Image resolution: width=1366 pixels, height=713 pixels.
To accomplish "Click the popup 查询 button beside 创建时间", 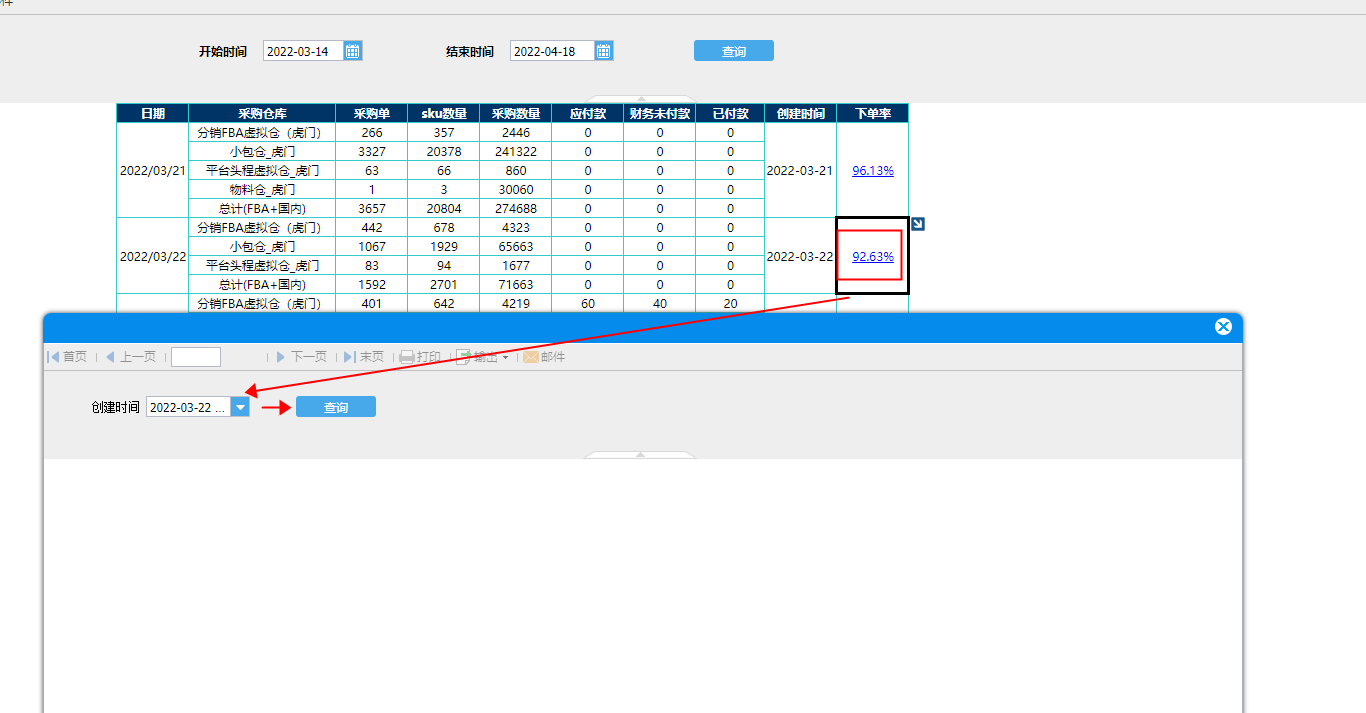I will [336, 407].
